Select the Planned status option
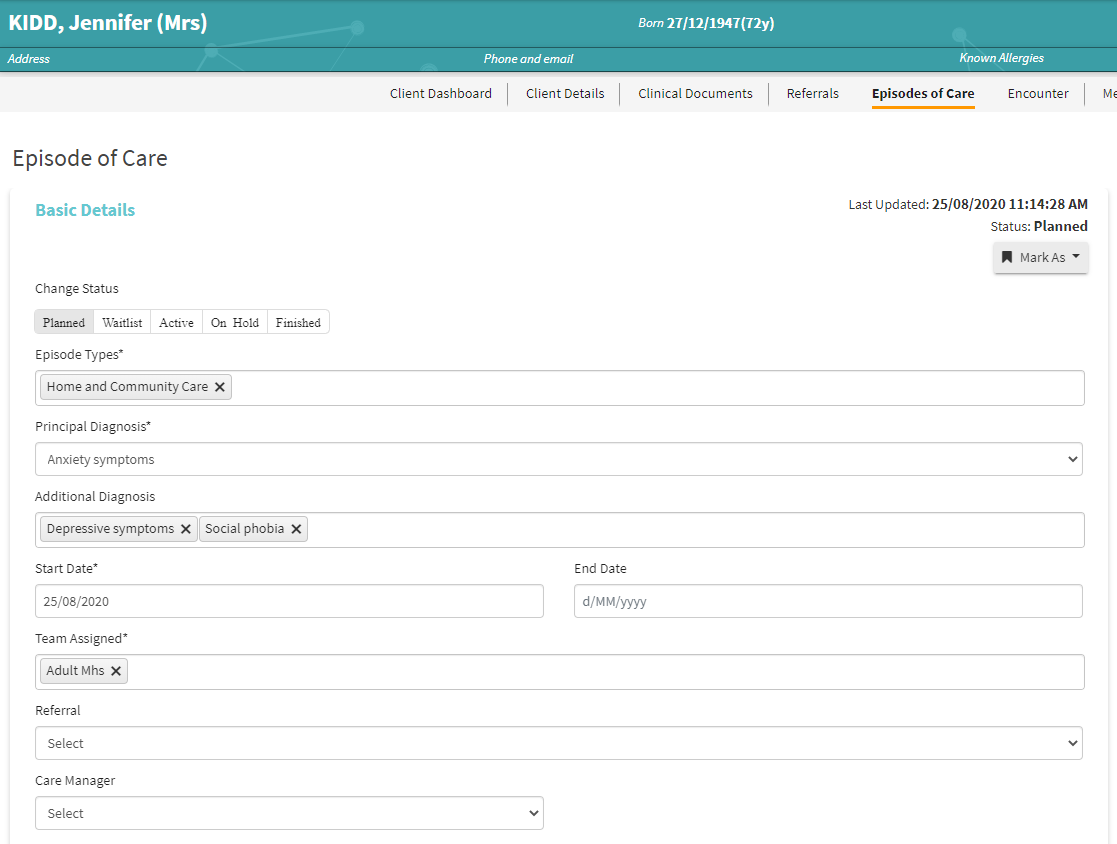The image size is (1117, 844). pyautogui.click(x=64, y=322)
